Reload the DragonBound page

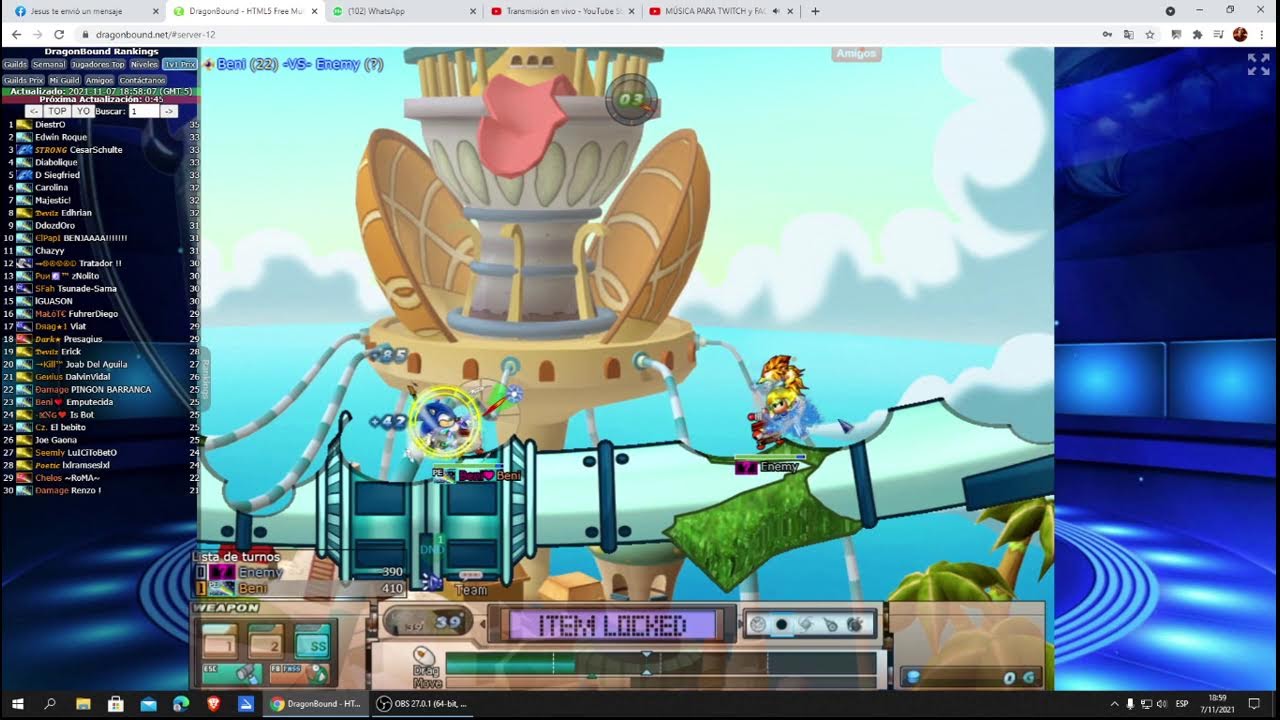pyautogui.click(x=59, y=34)
